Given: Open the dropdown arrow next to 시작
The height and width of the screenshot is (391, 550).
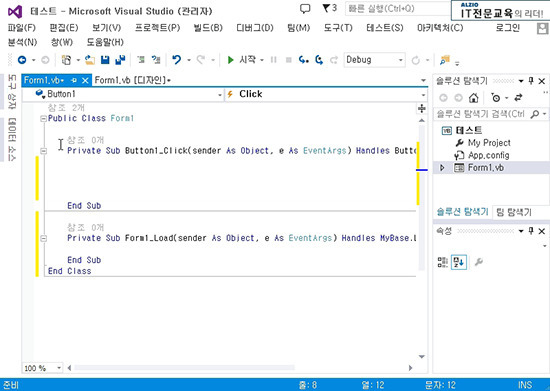Looking at the screenshot, I should 262,60.
